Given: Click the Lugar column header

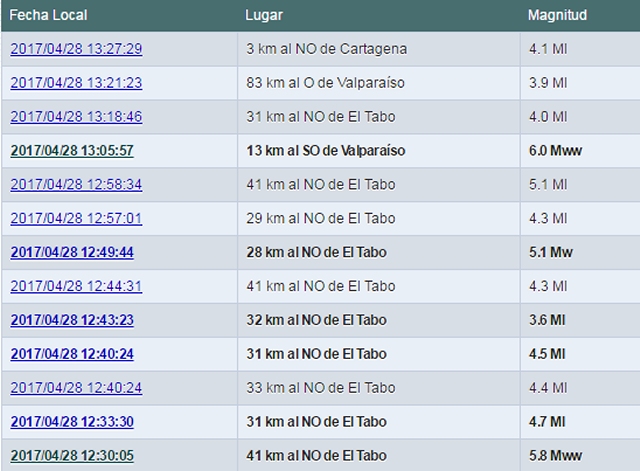Looking at the screenshot, I should point(264,16).
